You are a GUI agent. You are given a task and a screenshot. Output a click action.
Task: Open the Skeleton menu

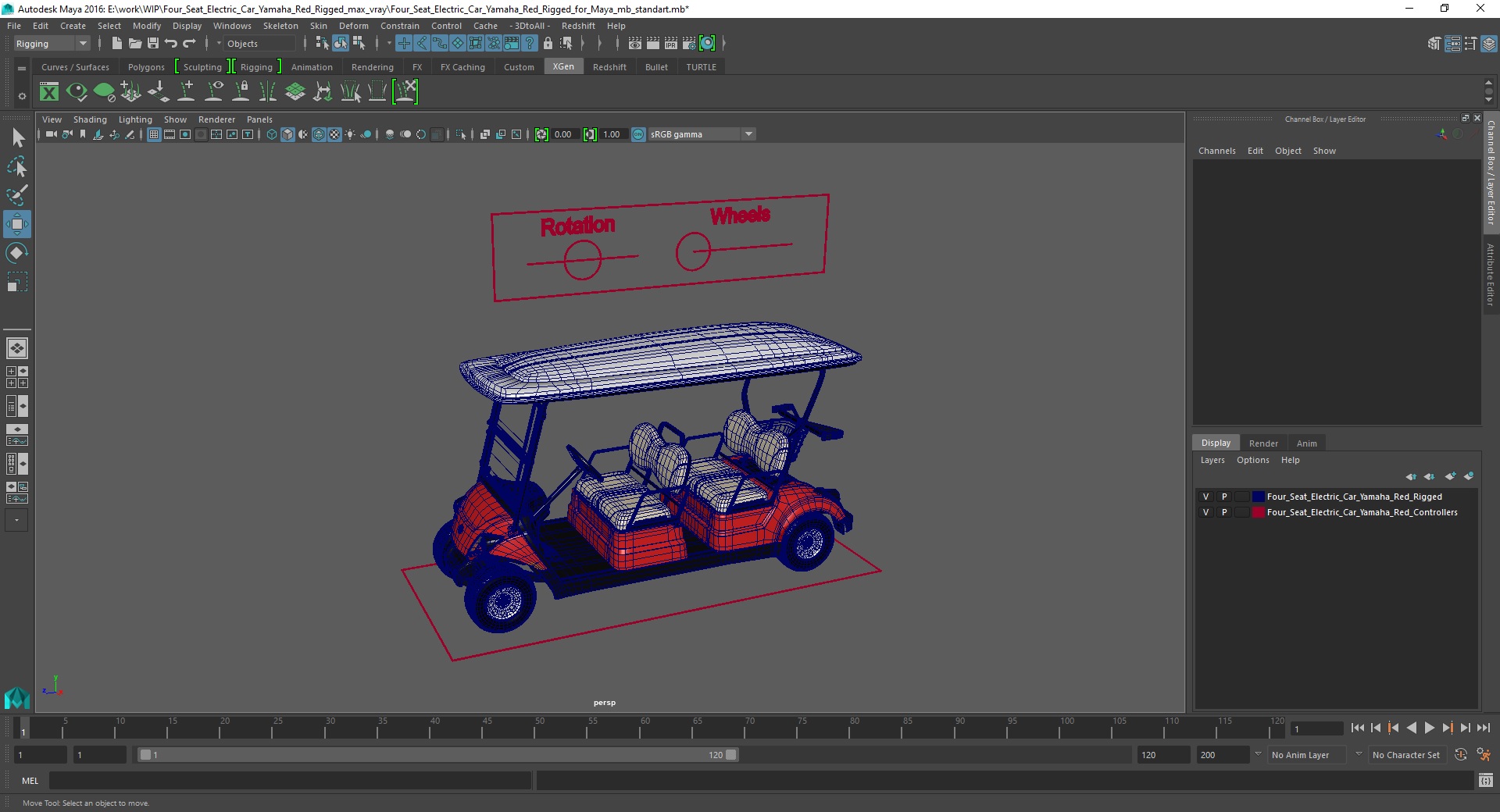coord(280,26)
